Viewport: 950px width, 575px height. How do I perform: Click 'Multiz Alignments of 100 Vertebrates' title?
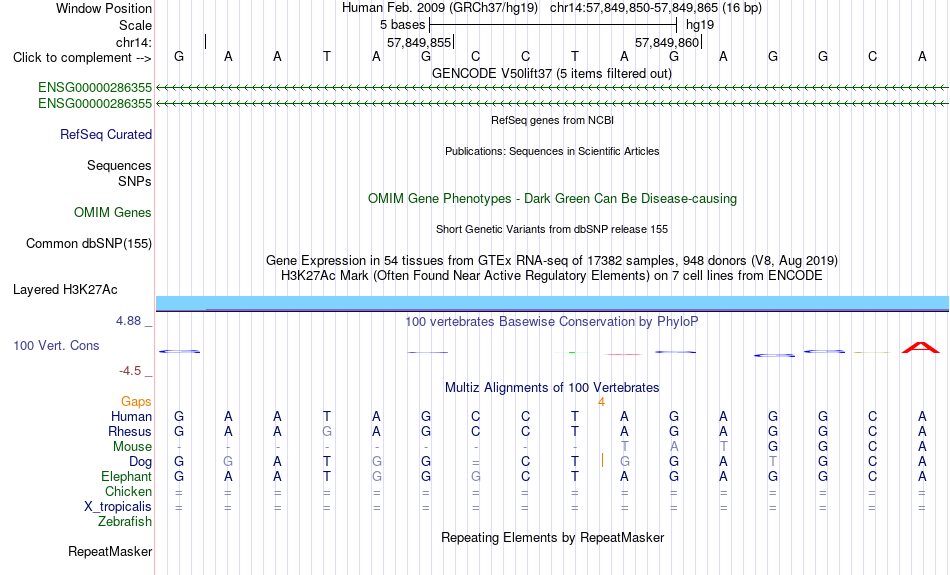(552, 387)
